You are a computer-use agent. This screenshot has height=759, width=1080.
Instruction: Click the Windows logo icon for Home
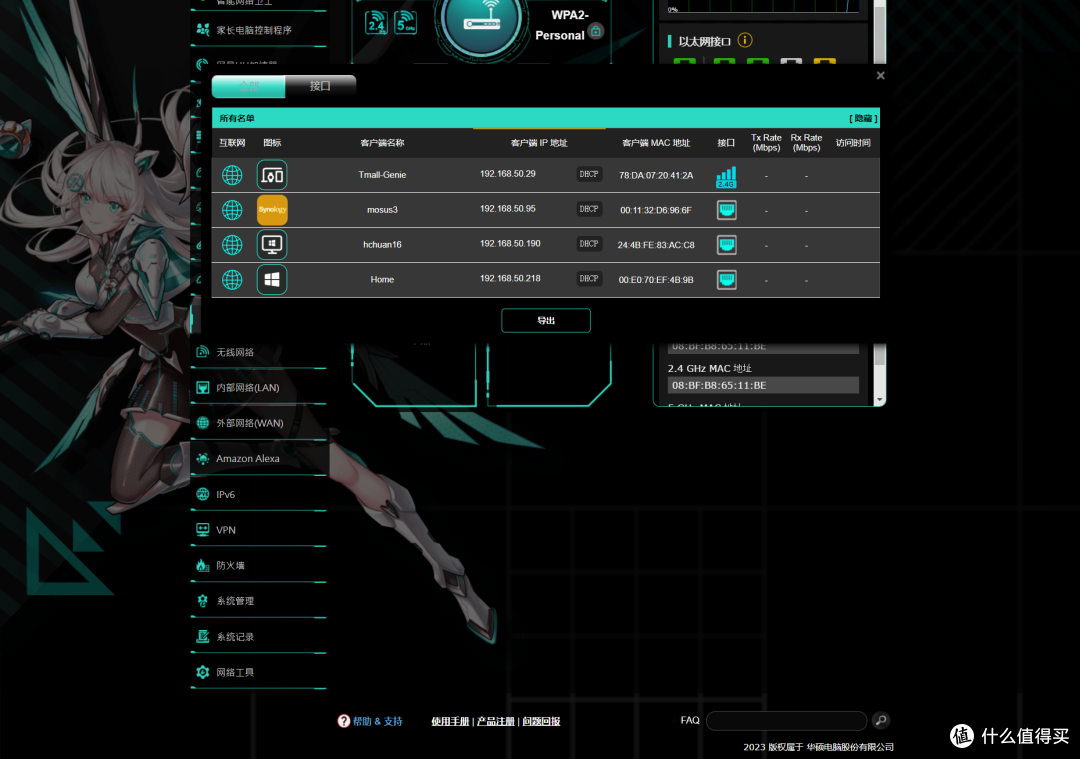(272, 280)
